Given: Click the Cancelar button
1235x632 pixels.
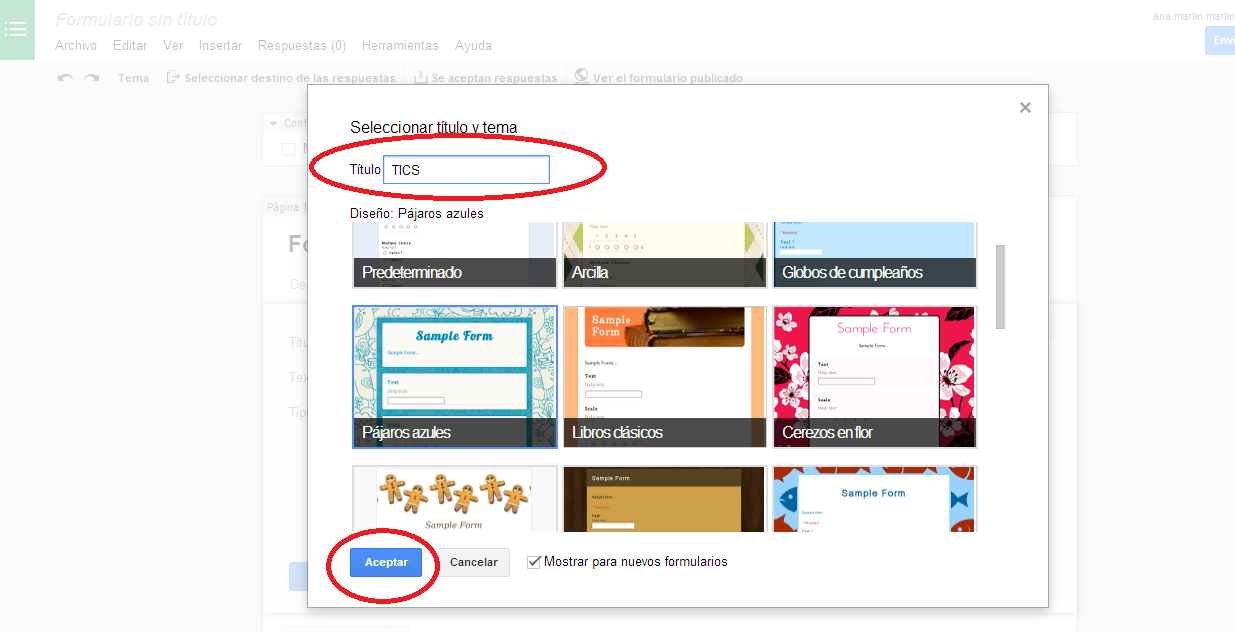Looking at the screenshot, I should click(x=474, y=562).
